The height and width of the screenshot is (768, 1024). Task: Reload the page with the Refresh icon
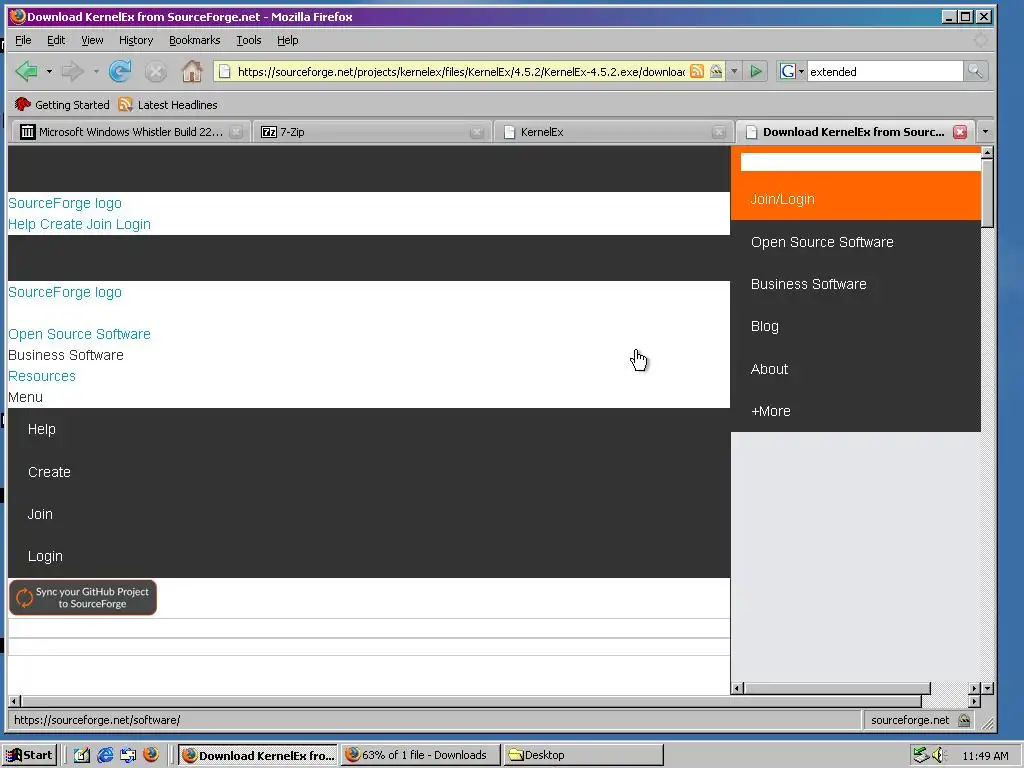(x=120, y=71)
